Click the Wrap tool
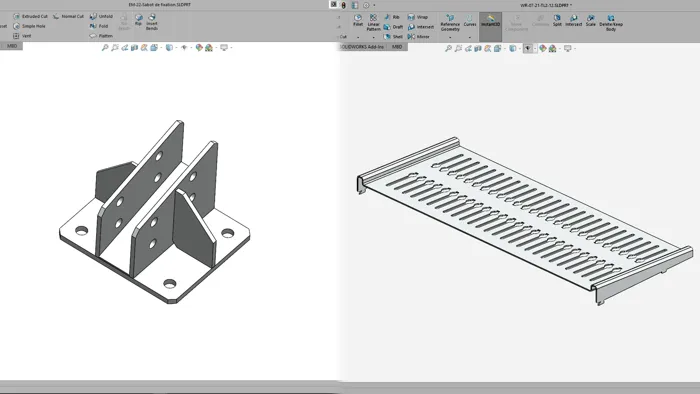This screenshot has width=700, height=394. 418,17
